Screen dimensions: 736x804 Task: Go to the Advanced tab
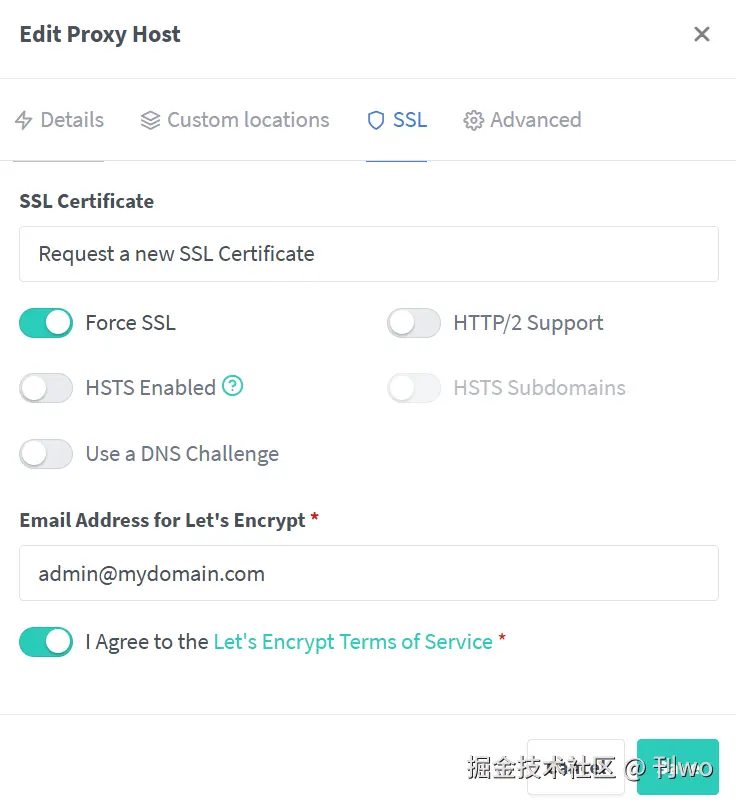[x=535, y=120]
